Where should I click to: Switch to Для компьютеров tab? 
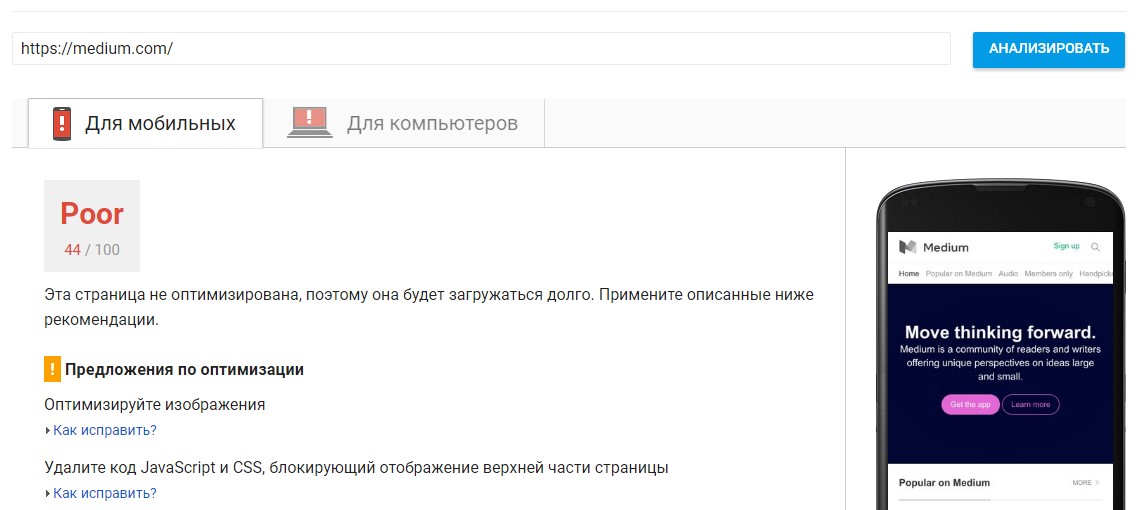[404, 123]
